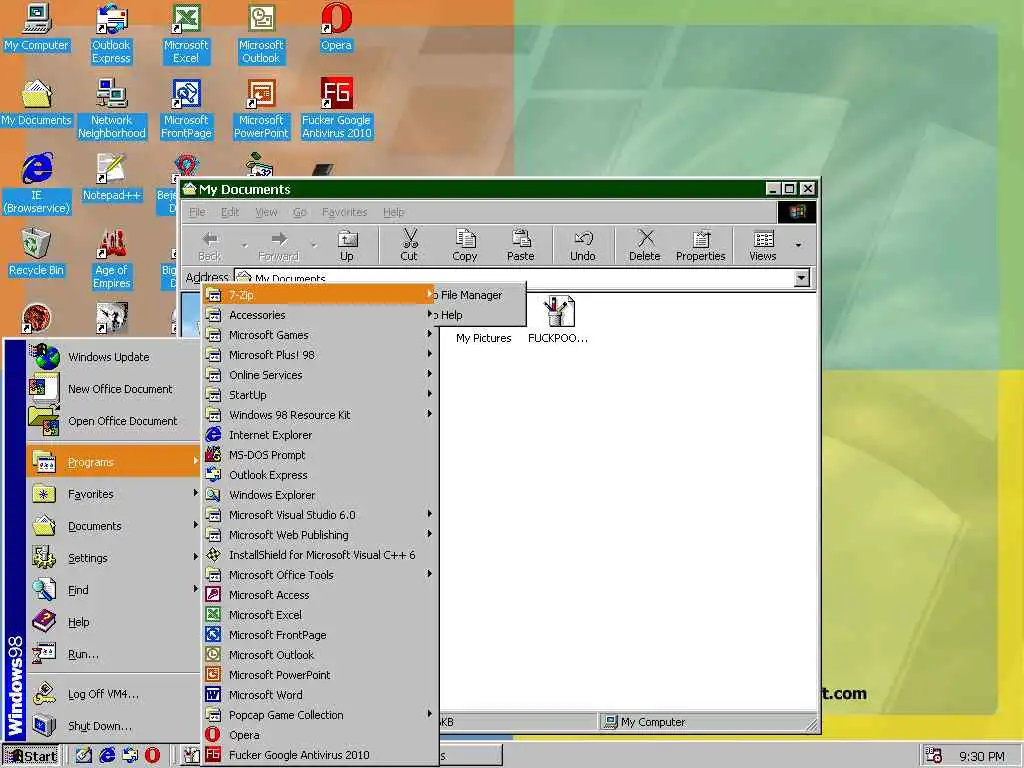This screenshot has width=1024, height=768.
Task: Launch Microsoft Word from Programs menu
Action: click(319, 695)
